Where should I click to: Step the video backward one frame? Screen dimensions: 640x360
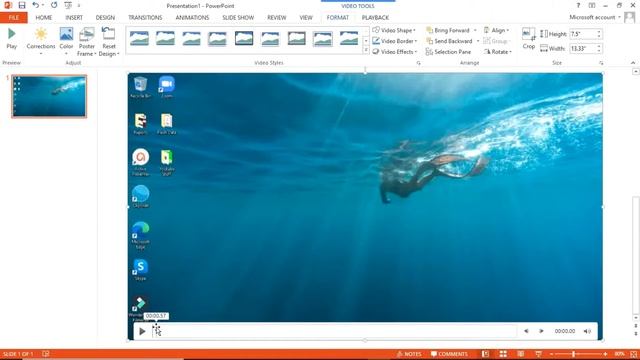(526, 331)
